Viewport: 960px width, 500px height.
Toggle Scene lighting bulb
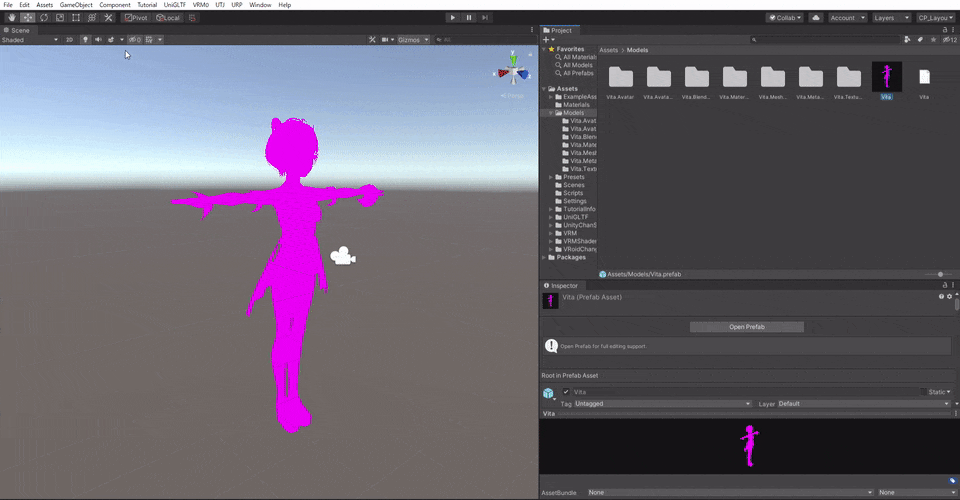point(85,40)
